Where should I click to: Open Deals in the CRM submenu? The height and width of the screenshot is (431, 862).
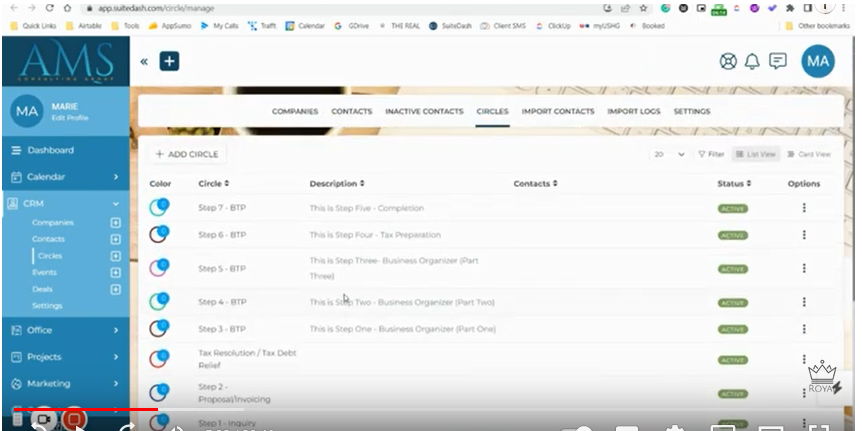coord(42,289)
